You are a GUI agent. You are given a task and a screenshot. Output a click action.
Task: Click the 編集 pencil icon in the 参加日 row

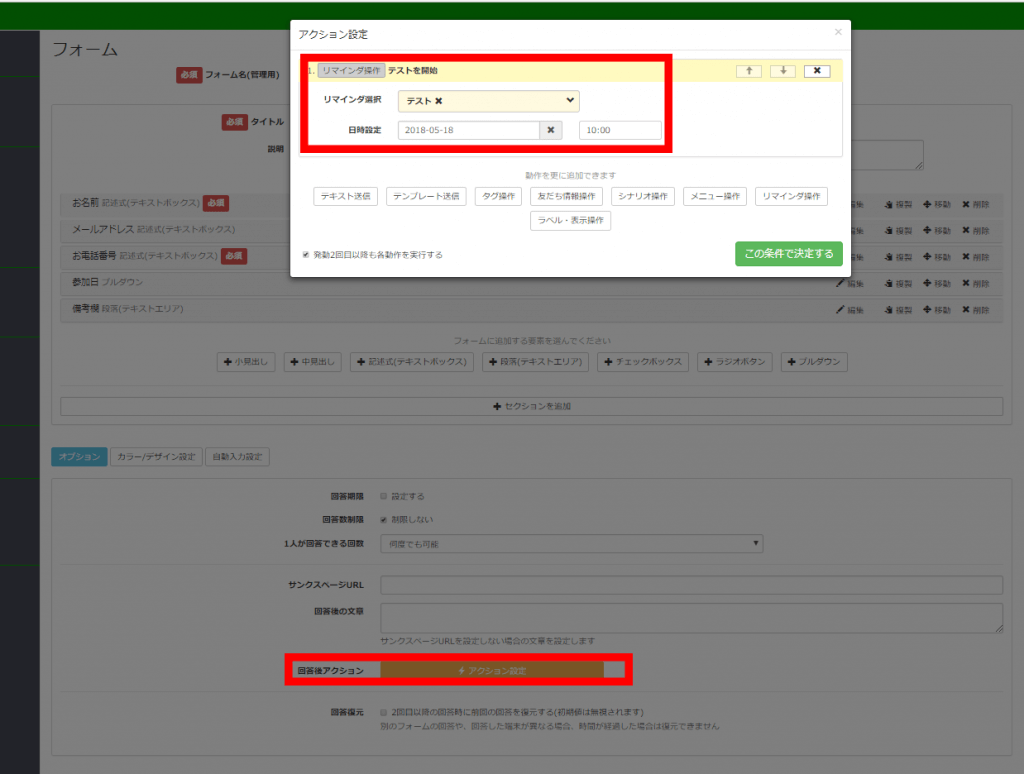pos(841,283)
